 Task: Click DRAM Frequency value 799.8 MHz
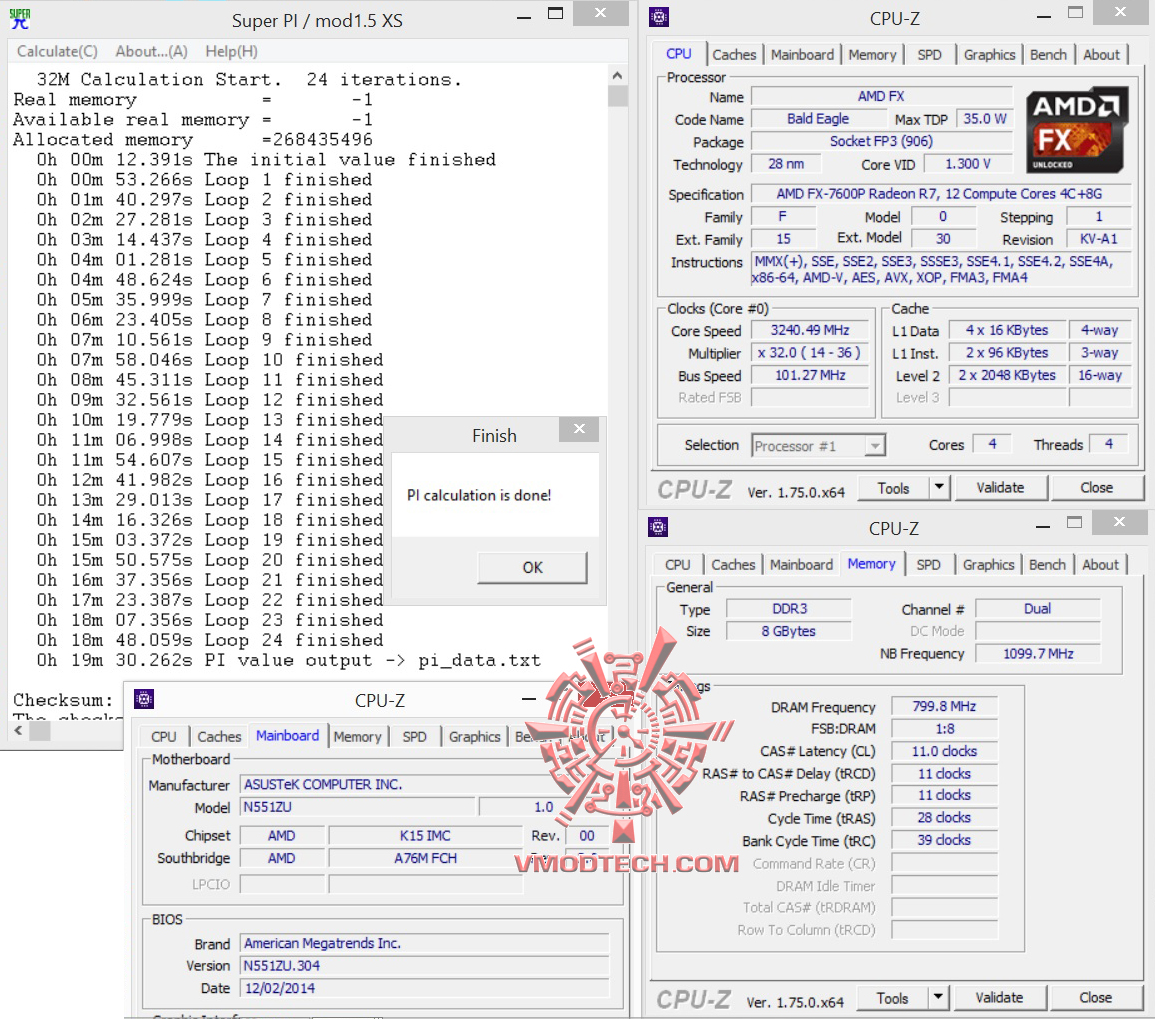click(944, 707)
